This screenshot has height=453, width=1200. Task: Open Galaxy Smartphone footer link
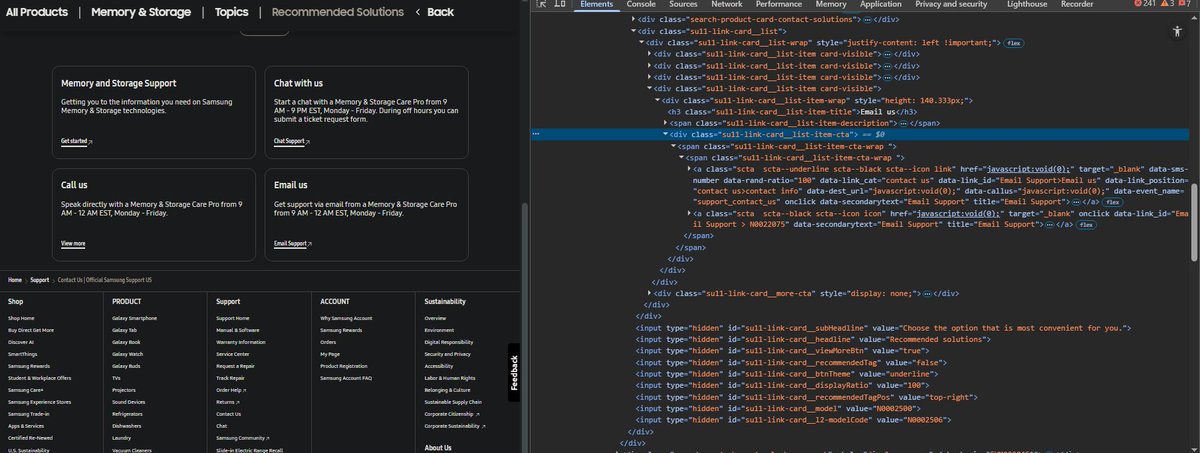(135, 318)
